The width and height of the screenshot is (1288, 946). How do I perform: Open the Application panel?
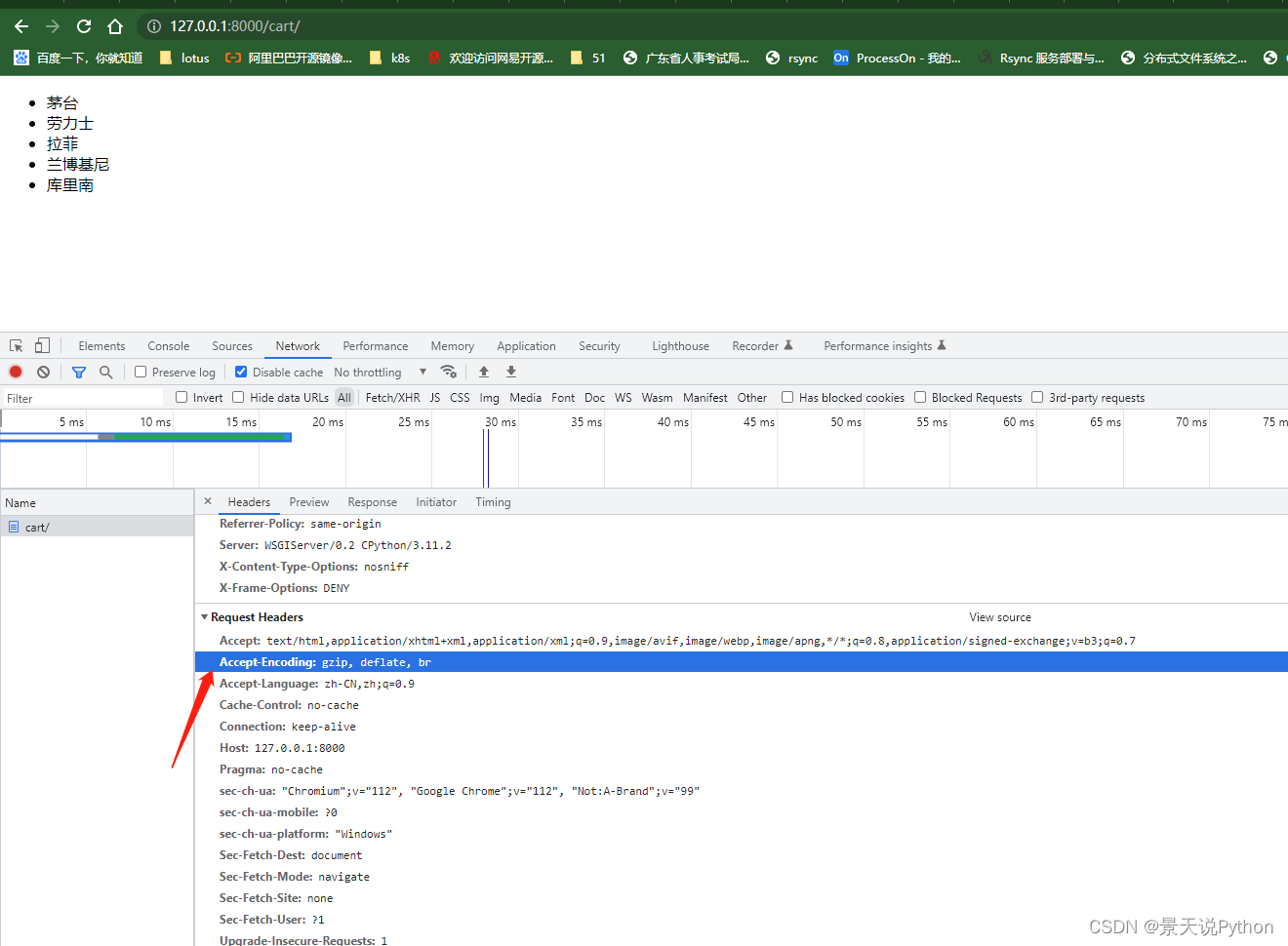point(526,346)
